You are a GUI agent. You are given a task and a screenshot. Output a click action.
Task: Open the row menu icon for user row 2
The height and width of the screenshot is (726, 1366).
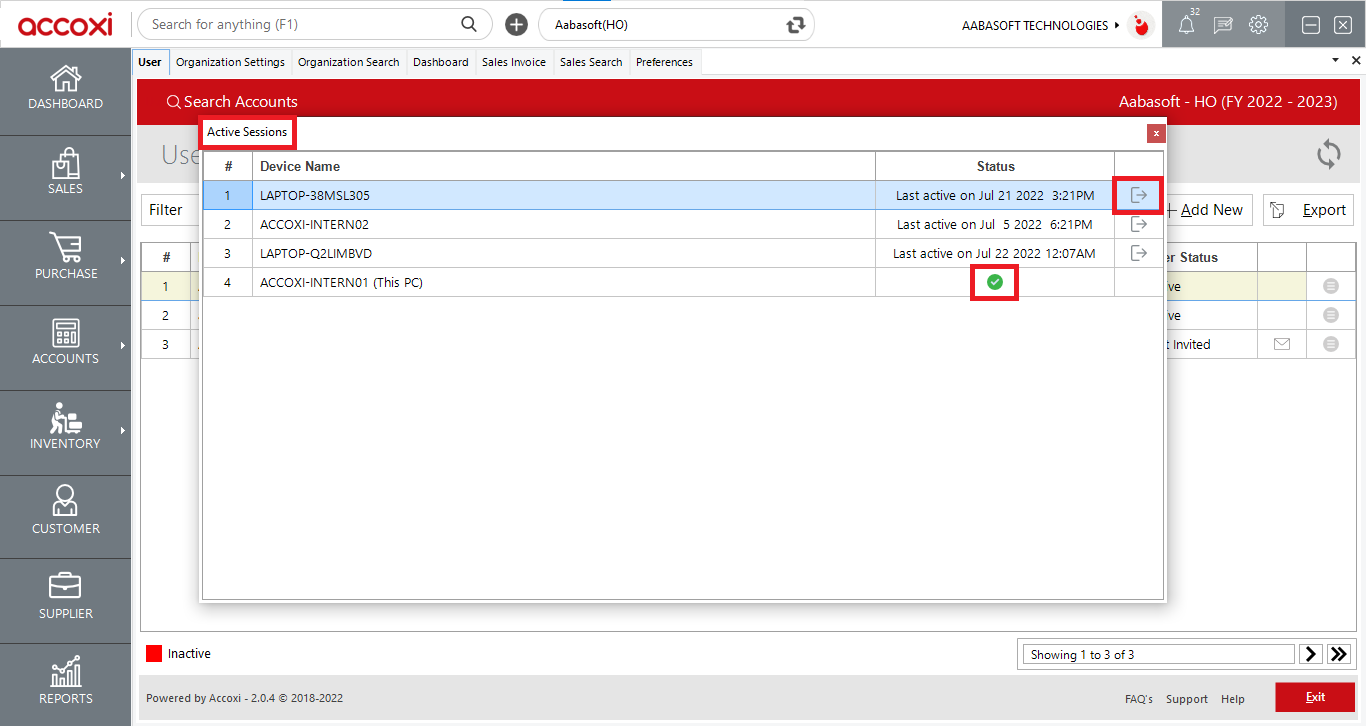1331,315
